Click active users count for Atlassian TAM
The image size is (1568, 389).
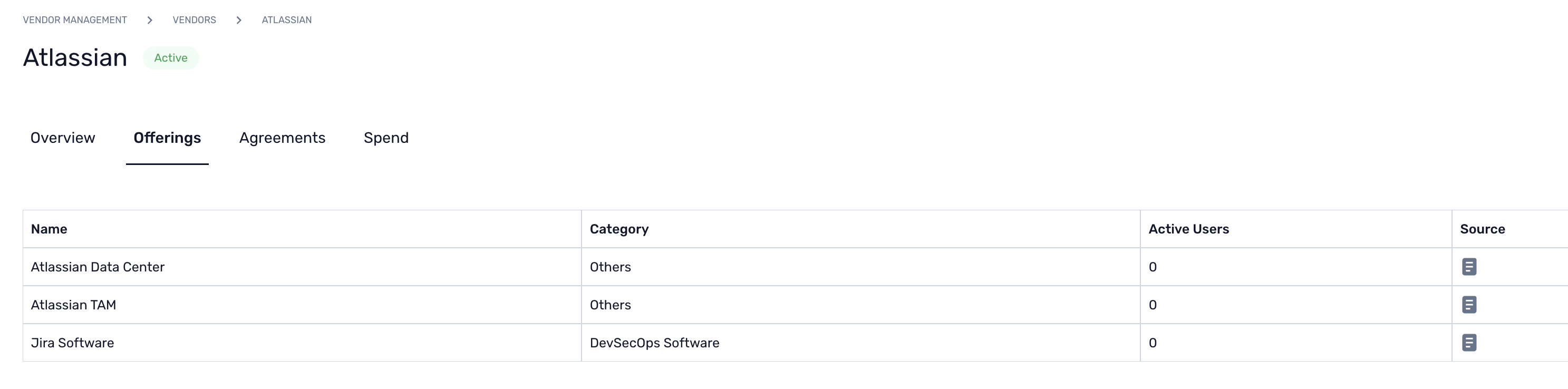point(1153,304)
